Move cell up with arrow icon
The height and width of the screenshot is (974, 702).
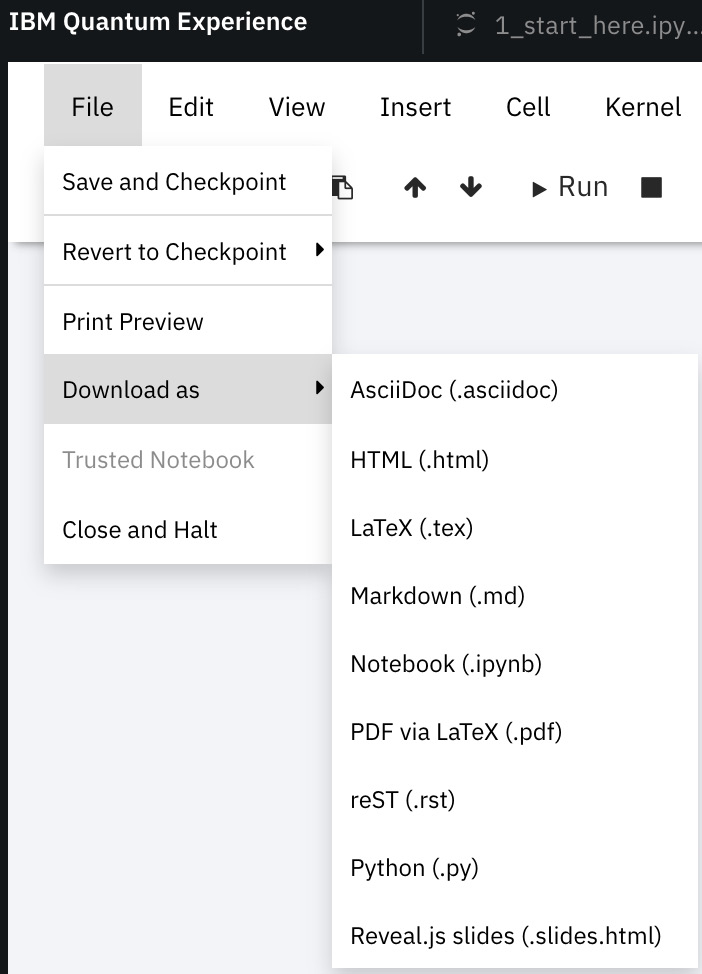(415, 188)
